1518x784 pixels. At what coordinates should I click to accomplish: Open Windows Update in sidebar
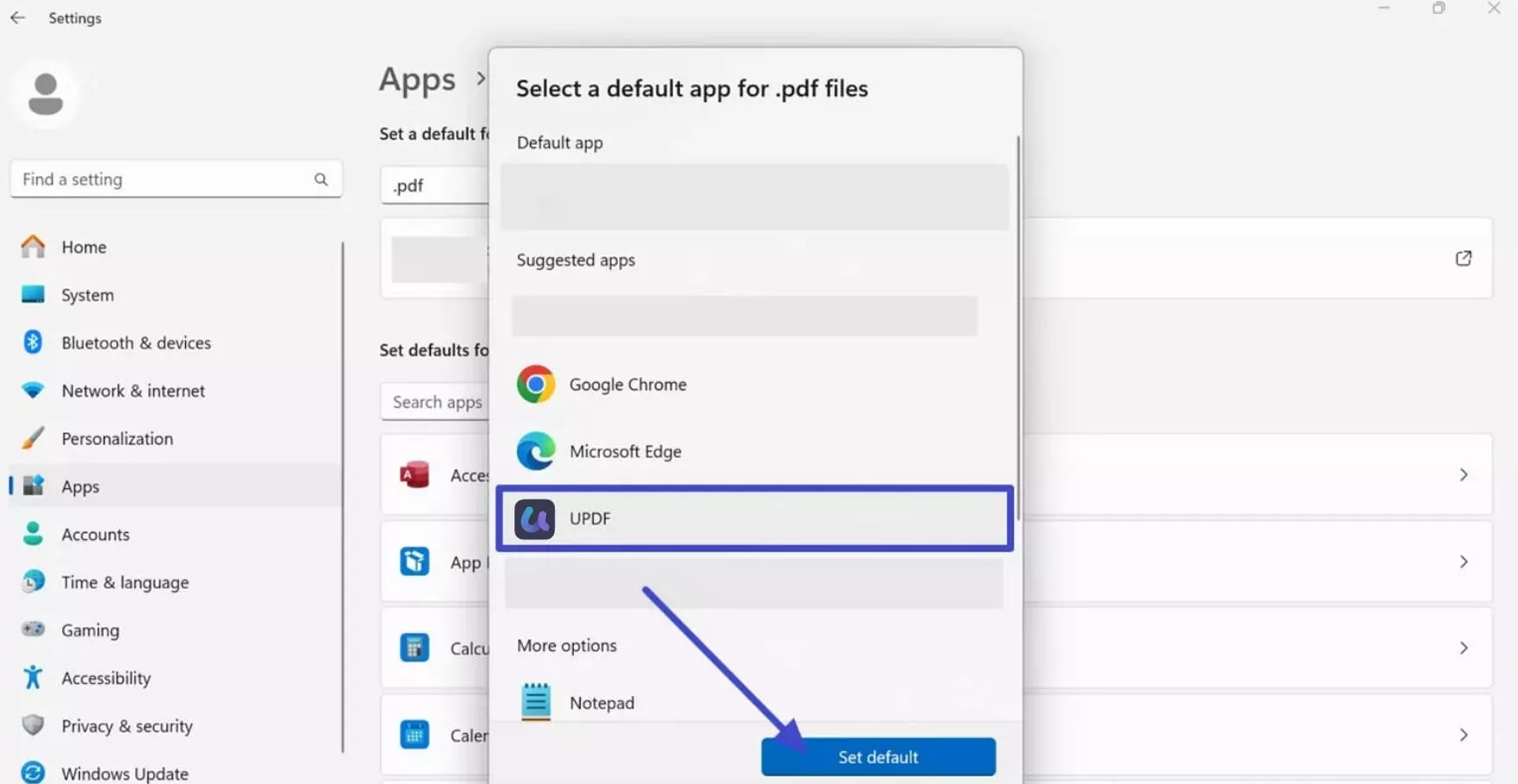(x=124, y=773)
